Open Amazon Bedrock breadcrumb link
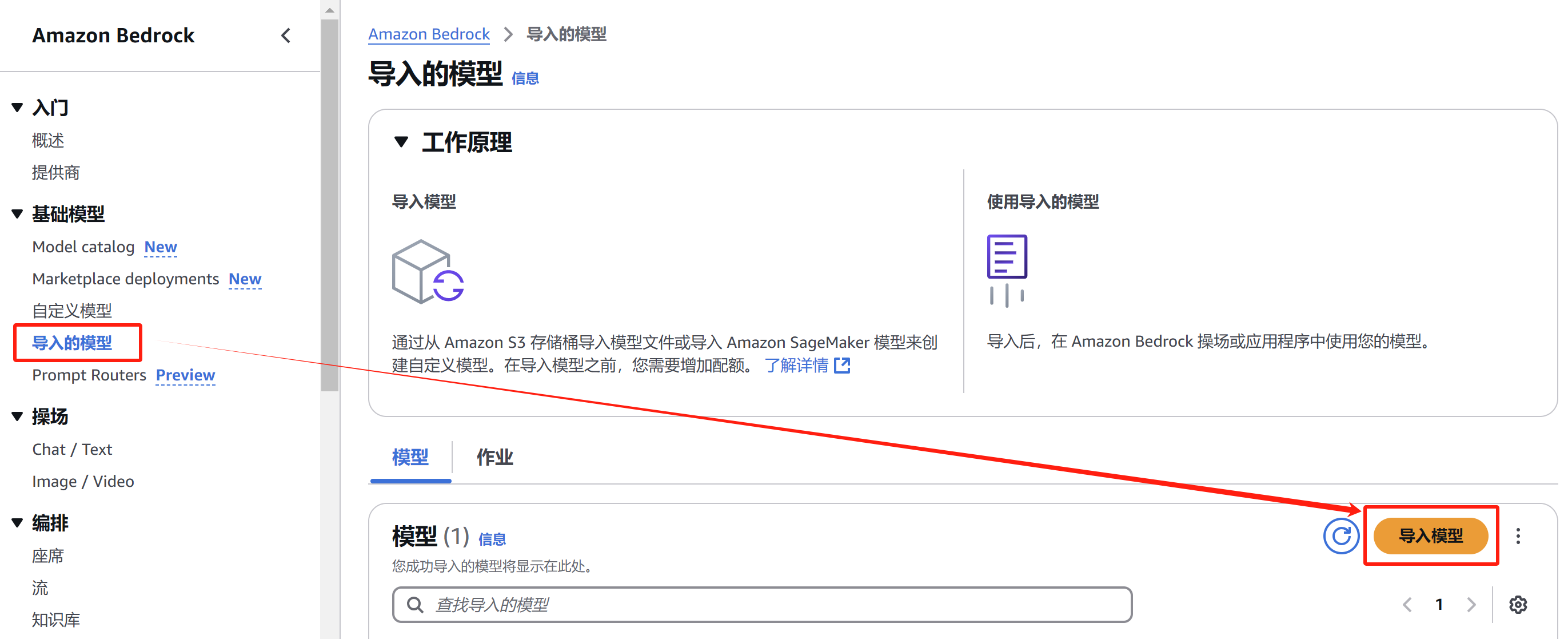 click(429, 34)
